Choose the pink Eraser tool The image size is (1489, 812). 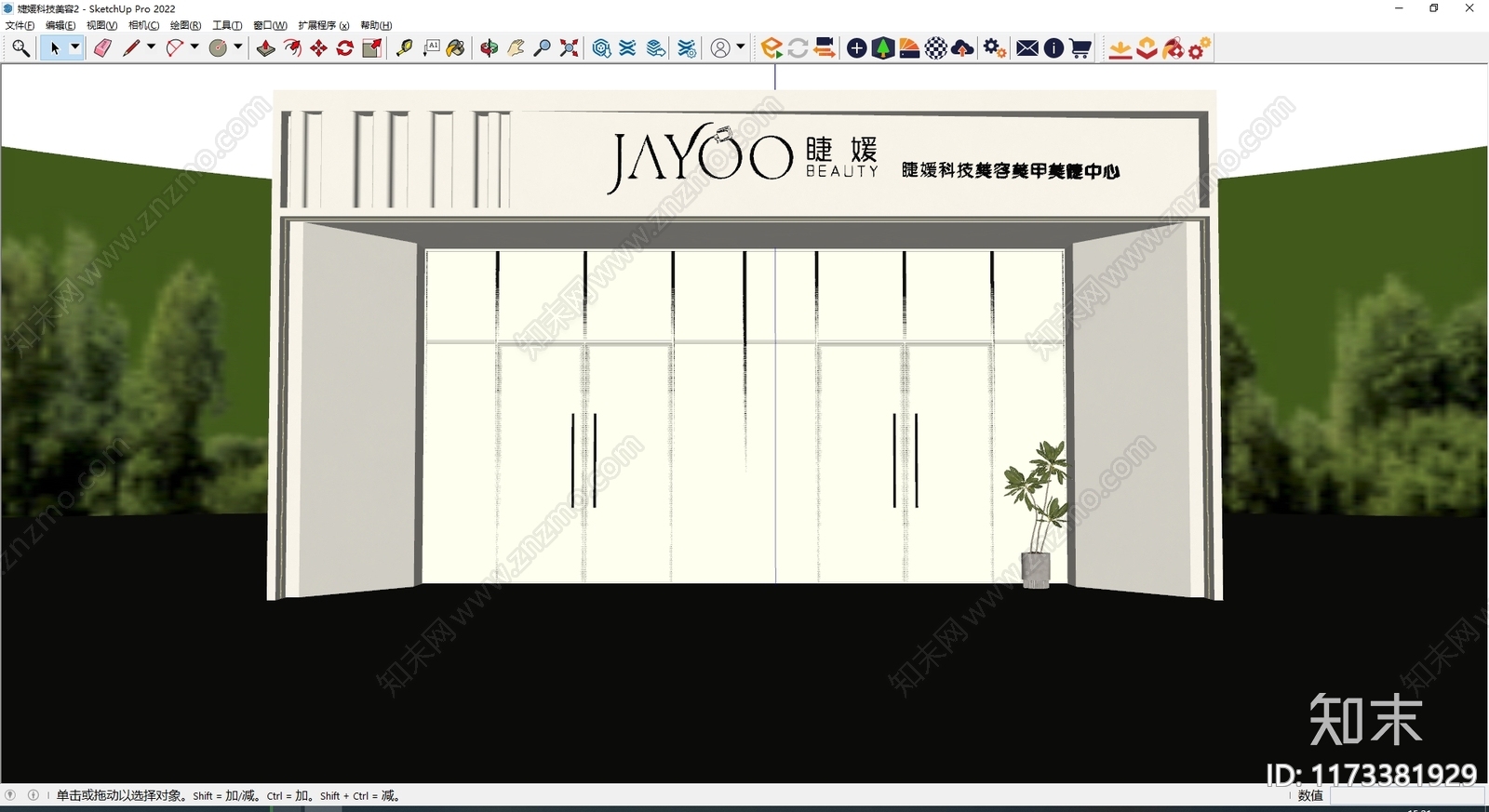[102, 48]
